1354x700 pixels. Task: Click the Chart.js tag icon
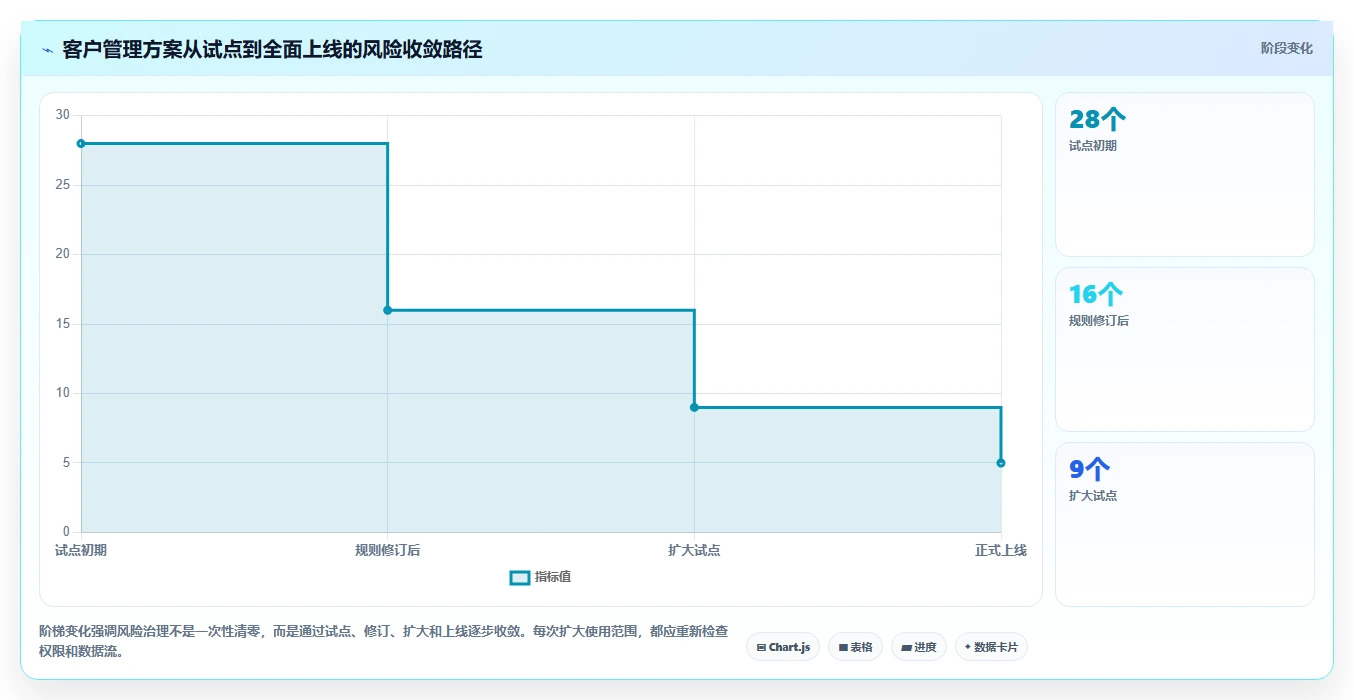(x=762, y=648)
